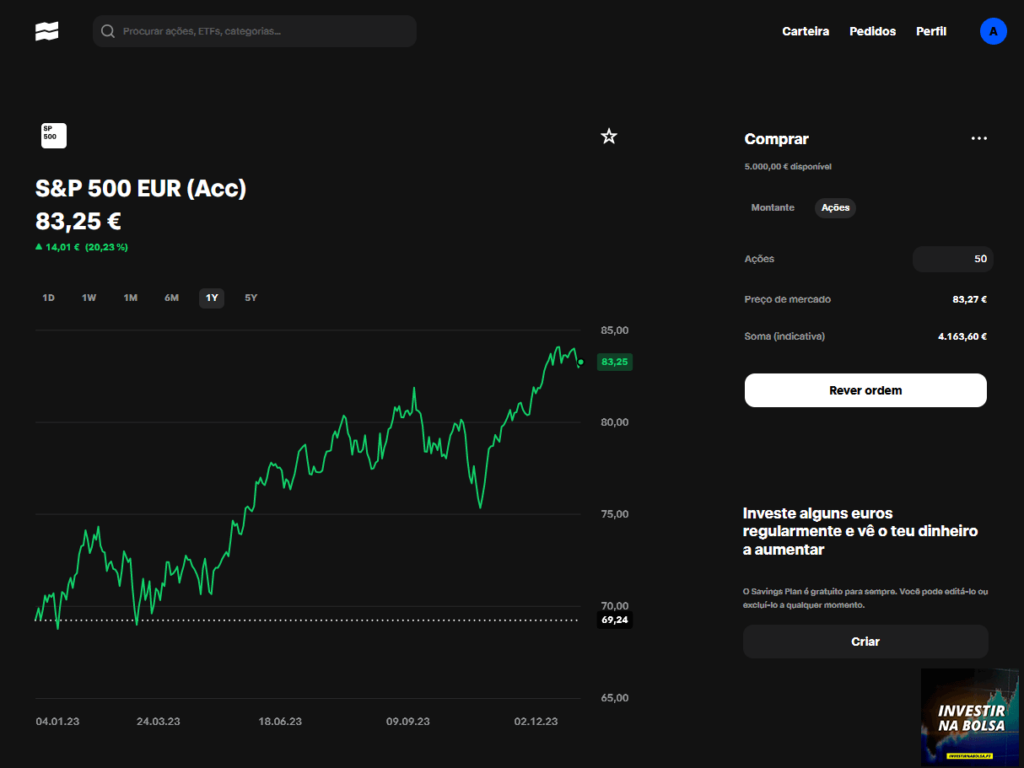Click the wave logo home icon

[x=47, y=31]
